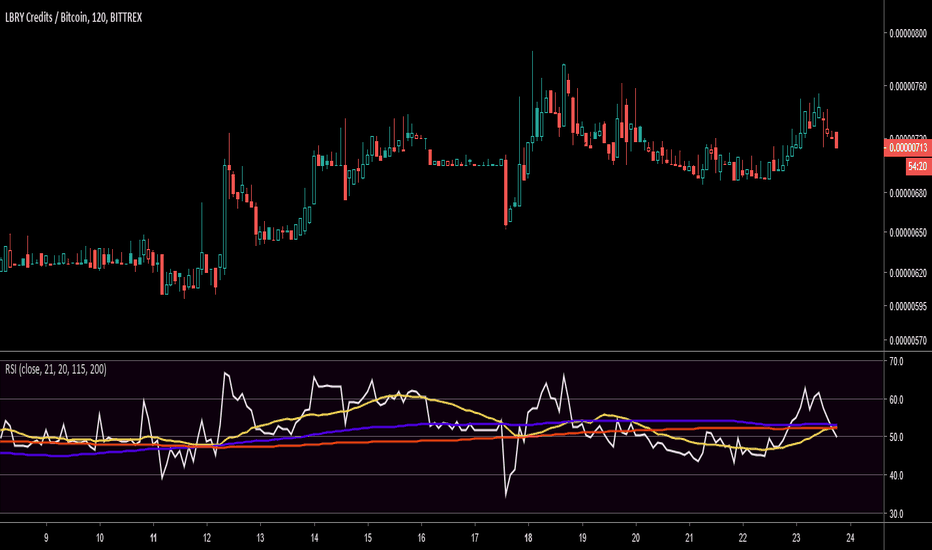This screenshot has width=932, height=550.
Task: Click the RSI (close, 21, 20, 115, 200) indicator label
Action: (x=56, y=369)
